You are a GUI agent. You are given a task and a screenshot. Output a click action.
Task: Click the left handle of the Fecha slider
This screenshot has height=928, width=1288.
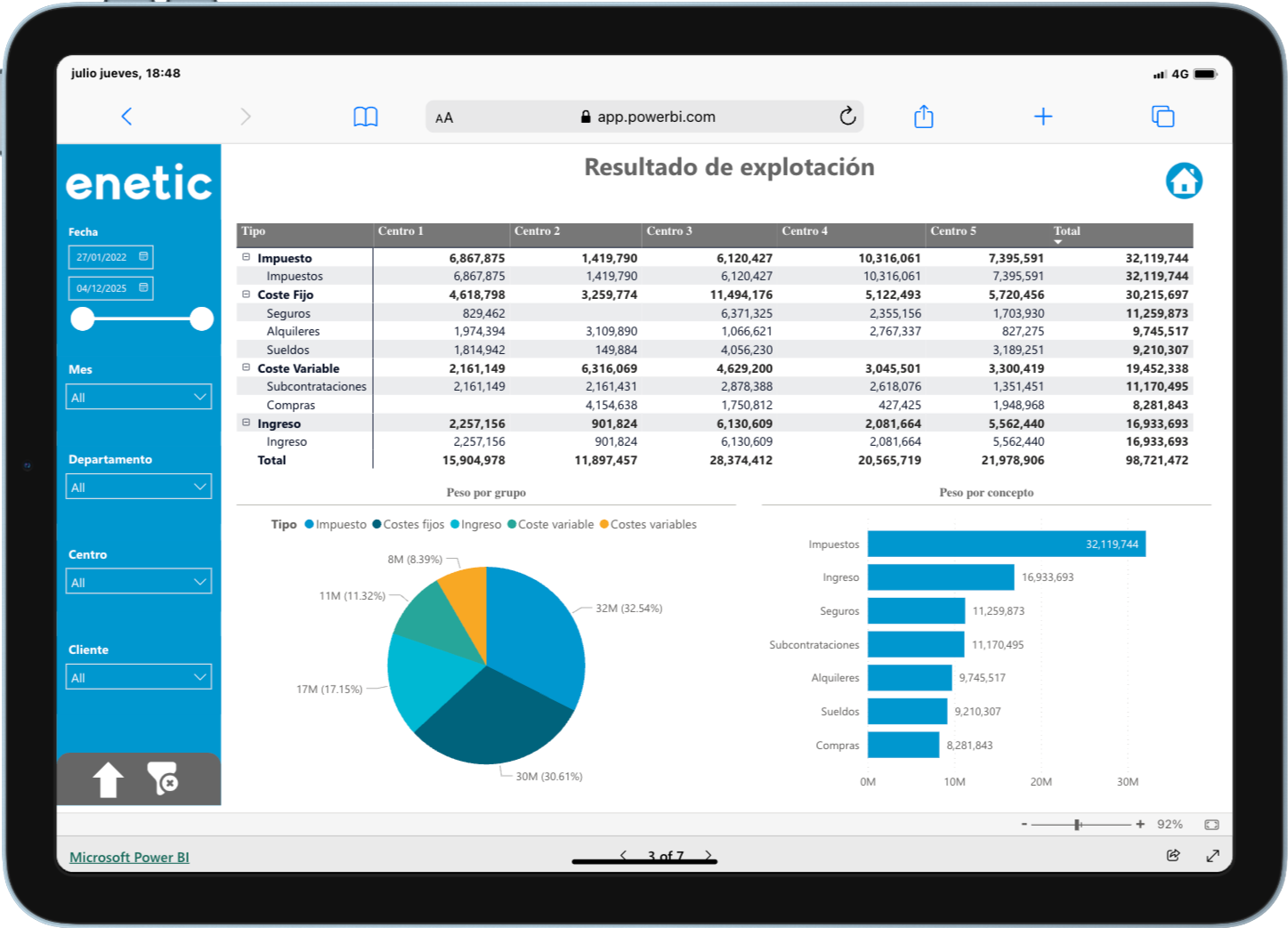point(83,319)
